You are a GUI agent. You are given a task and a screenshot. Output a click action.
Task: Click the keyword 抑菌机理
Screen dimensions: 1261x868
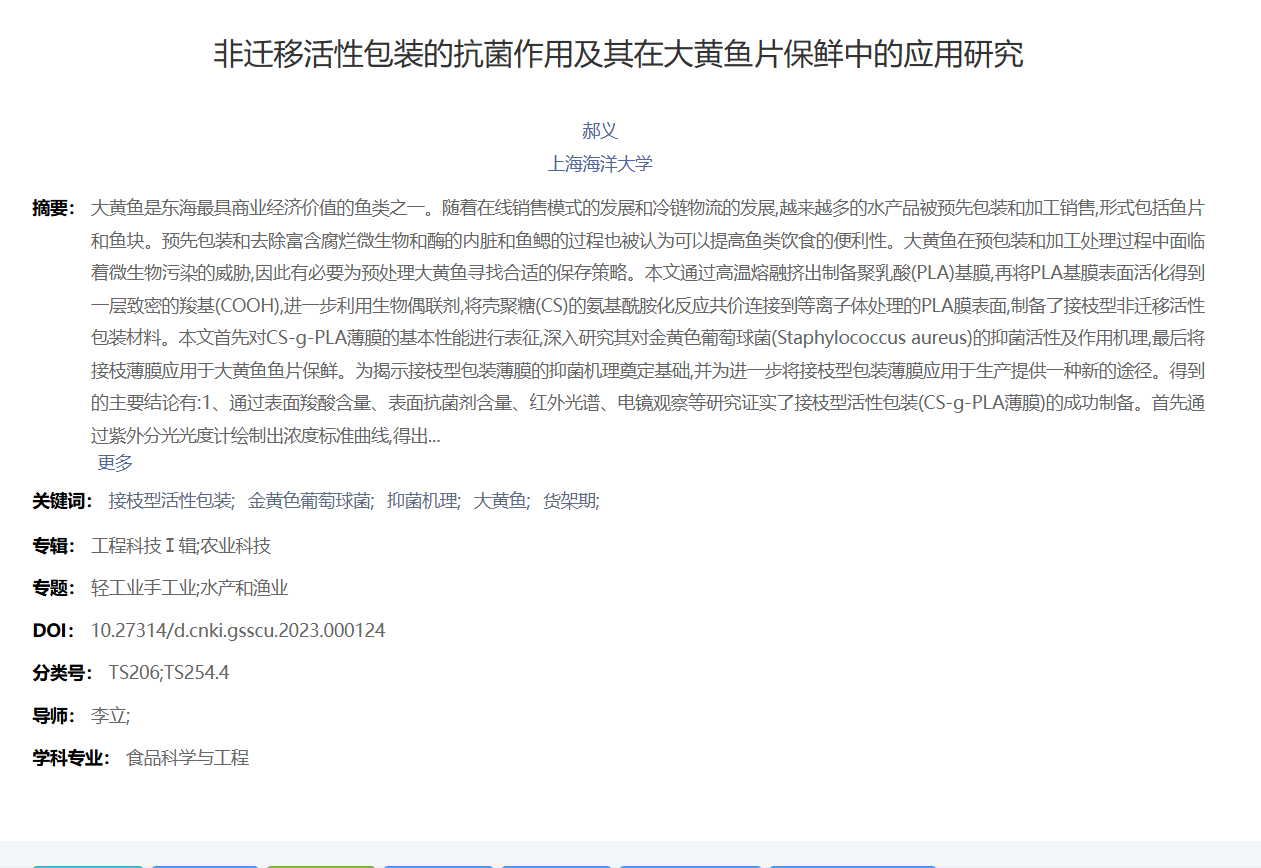[x=423, y=501]
